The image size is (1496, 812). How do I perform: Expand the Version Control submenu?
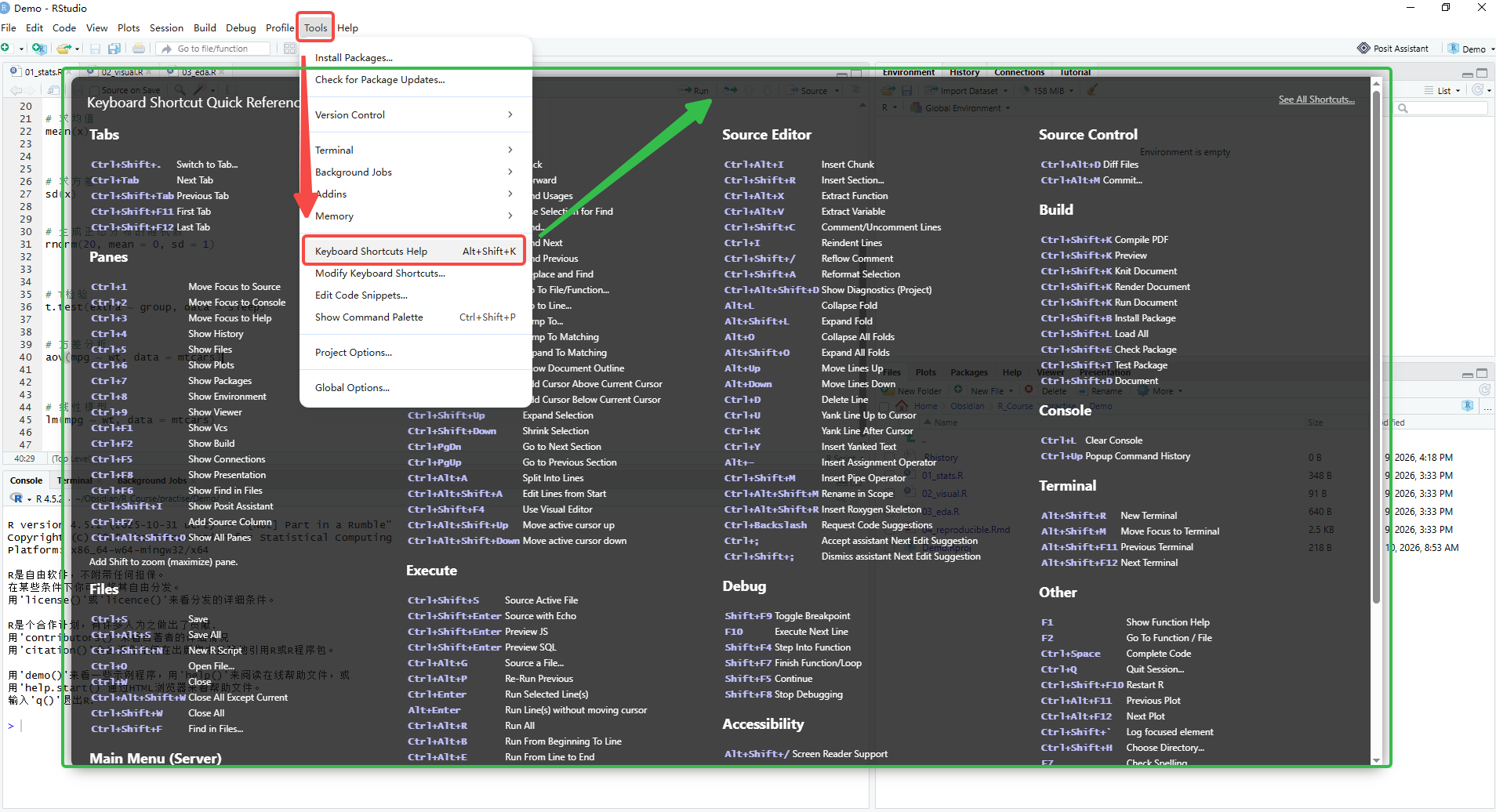pyautogui.click(x=416, y=114)
